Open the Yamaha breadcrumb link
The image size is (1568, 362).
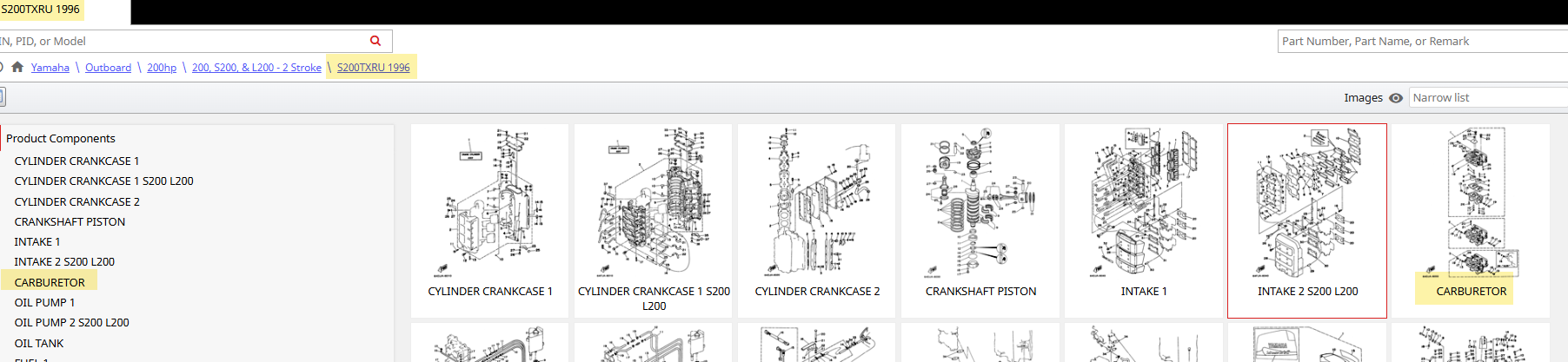pyautogui.click(x=50, y=68)
